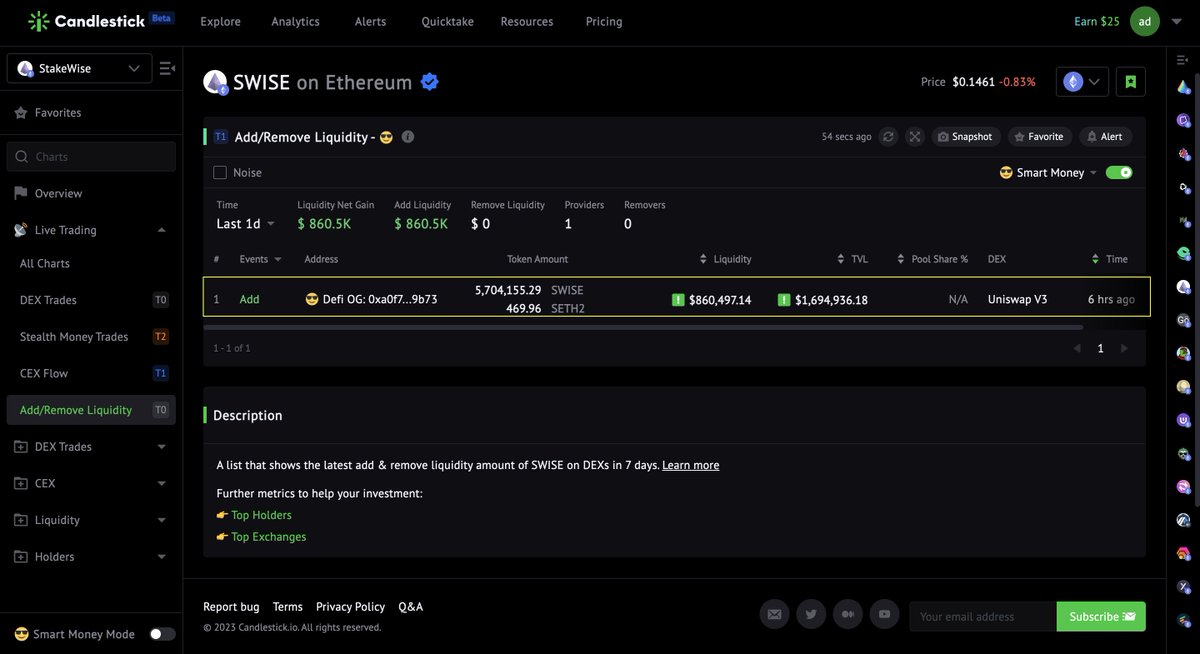The width and height of the screenshot is (1200, 654).
Task: Check the Noise checkbox
Action: pyautogui.click(x=220, y=172)
